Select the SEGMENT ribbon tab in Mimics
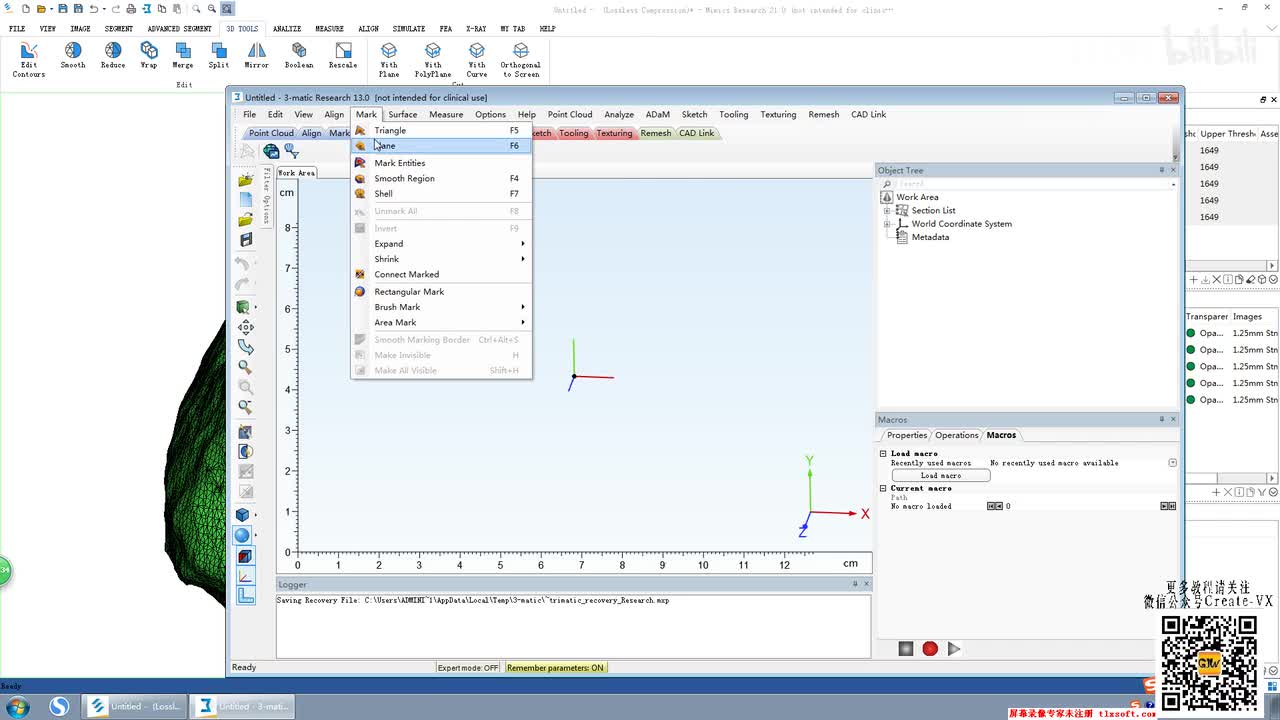Image resolution: width=1280 pixels, height=720 pixels. [119, 29]
